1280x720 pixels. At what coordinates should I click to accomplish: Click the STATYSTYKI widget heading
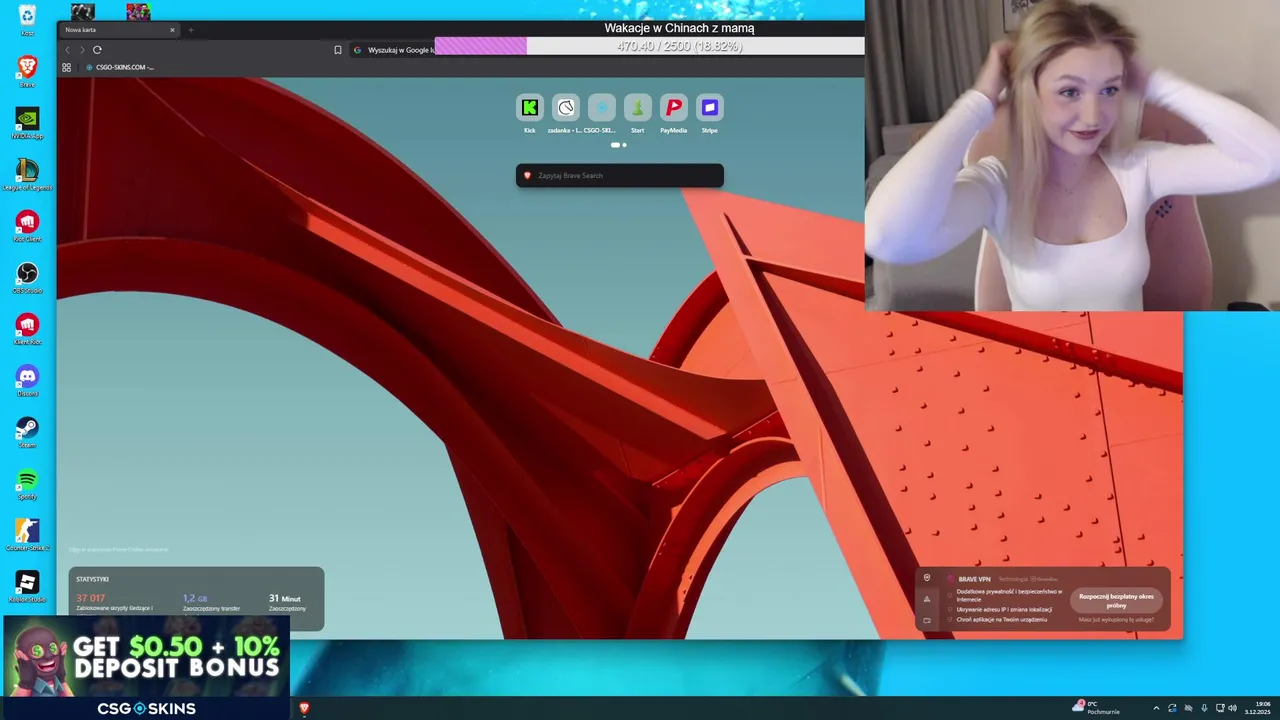pos(93,579)
